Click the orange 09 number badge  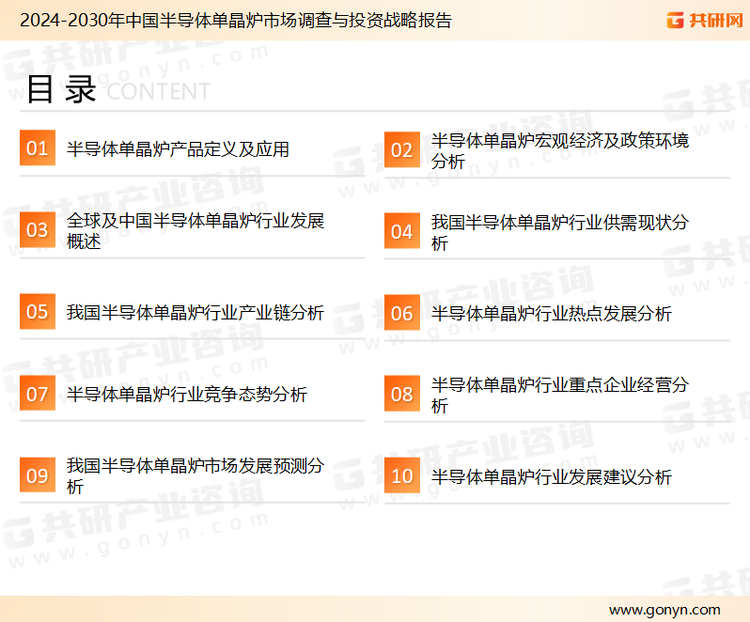(x=37, y=475)
